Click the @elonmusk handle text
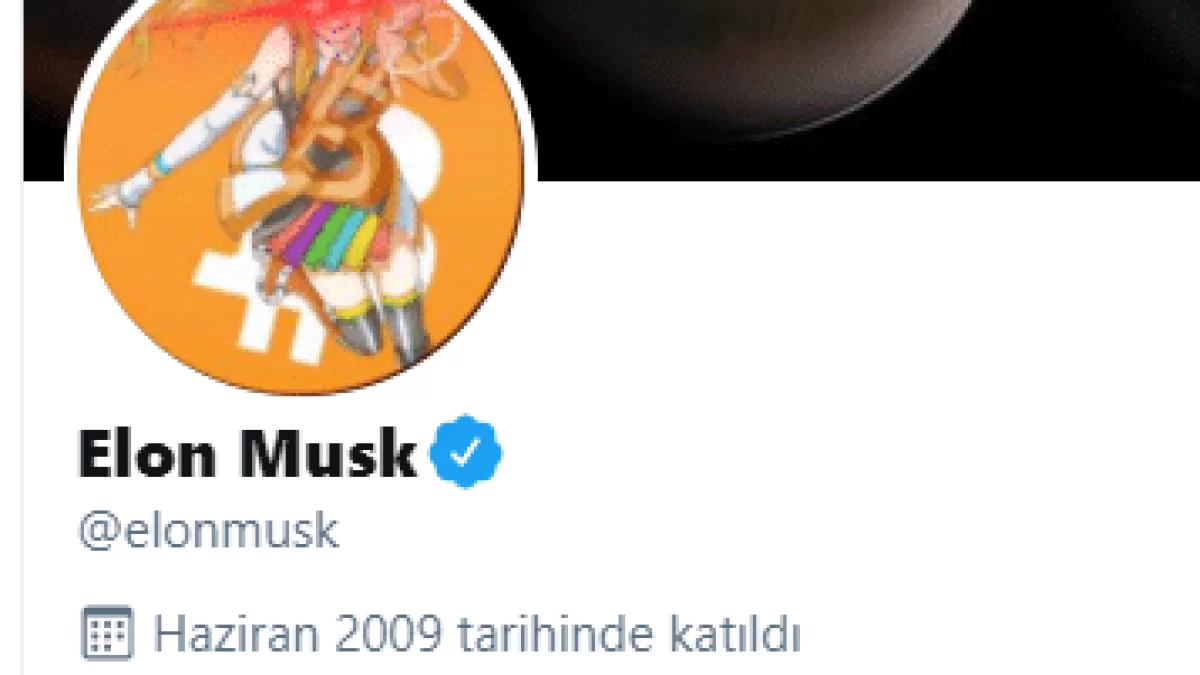Viewport: 1200px width, 675px height. pyautogui.click(x=208, y=532)
